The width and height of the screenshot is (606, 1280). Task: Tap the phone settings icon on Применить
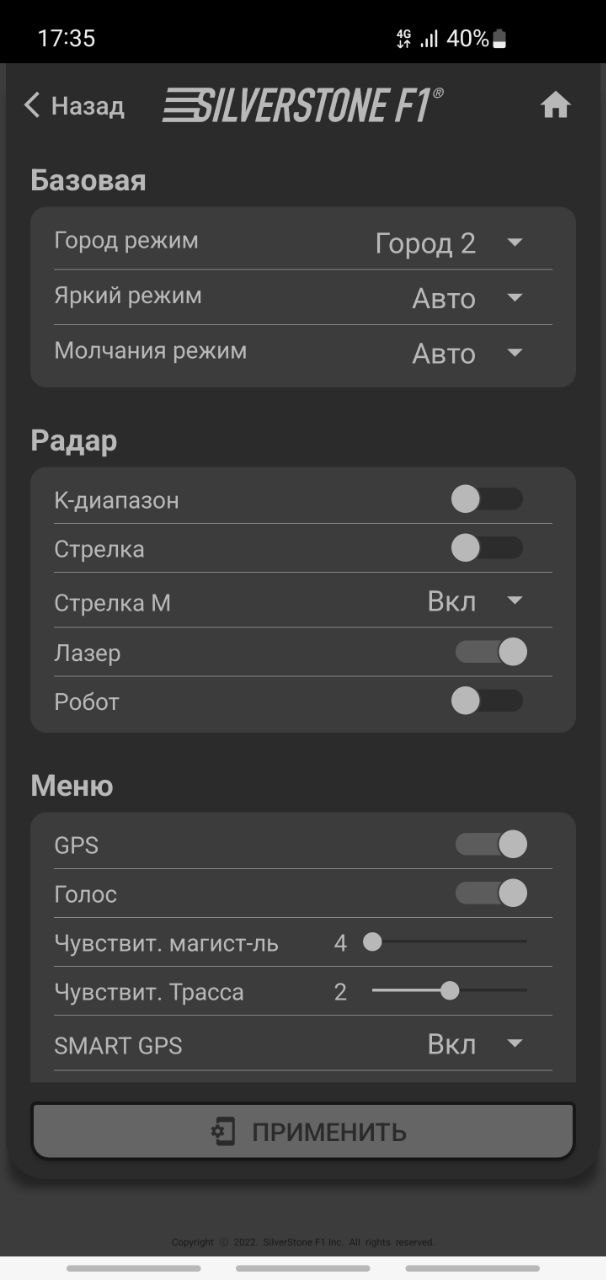(223, 1132)
